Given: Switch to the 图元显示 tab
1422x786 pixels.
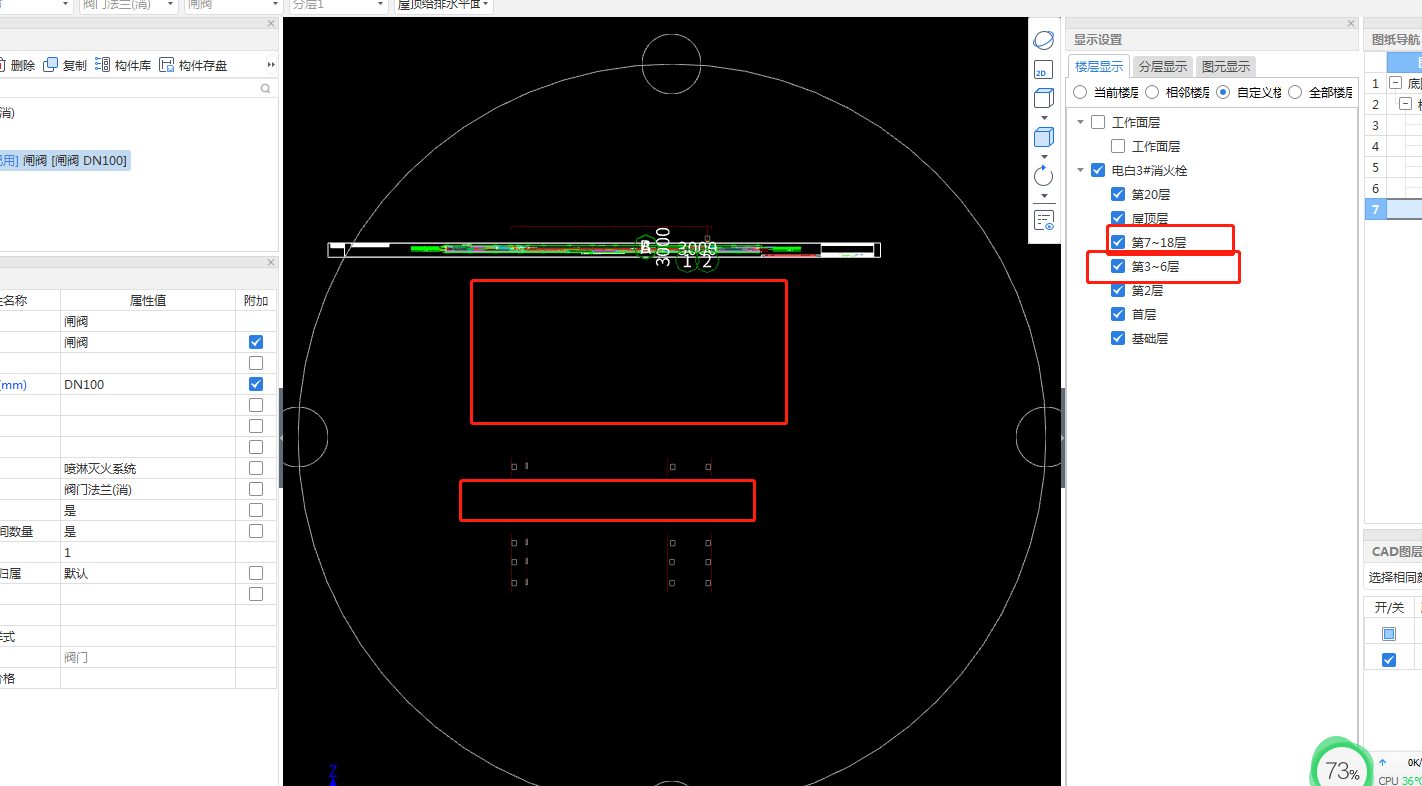Looking at the screenshot, I should tap(1226, 67).
